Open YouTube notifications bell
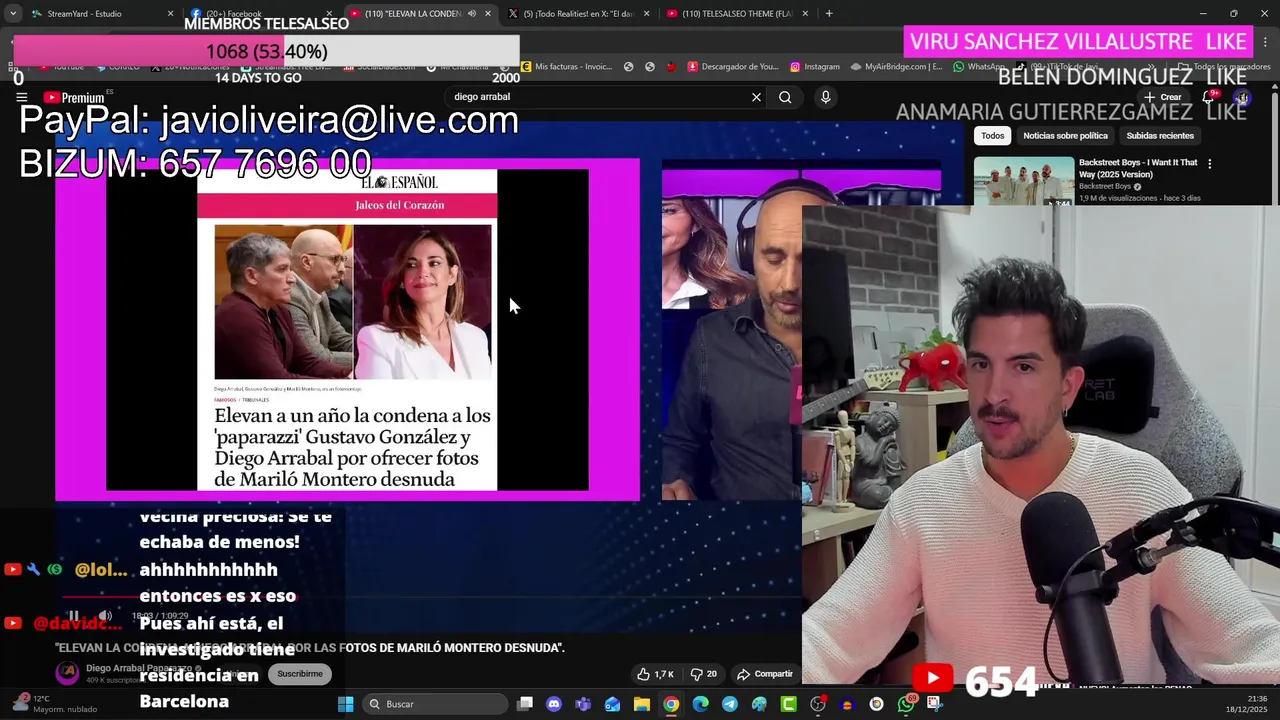The width and height of the screenshot is (1280, 720). [1208, 97]
